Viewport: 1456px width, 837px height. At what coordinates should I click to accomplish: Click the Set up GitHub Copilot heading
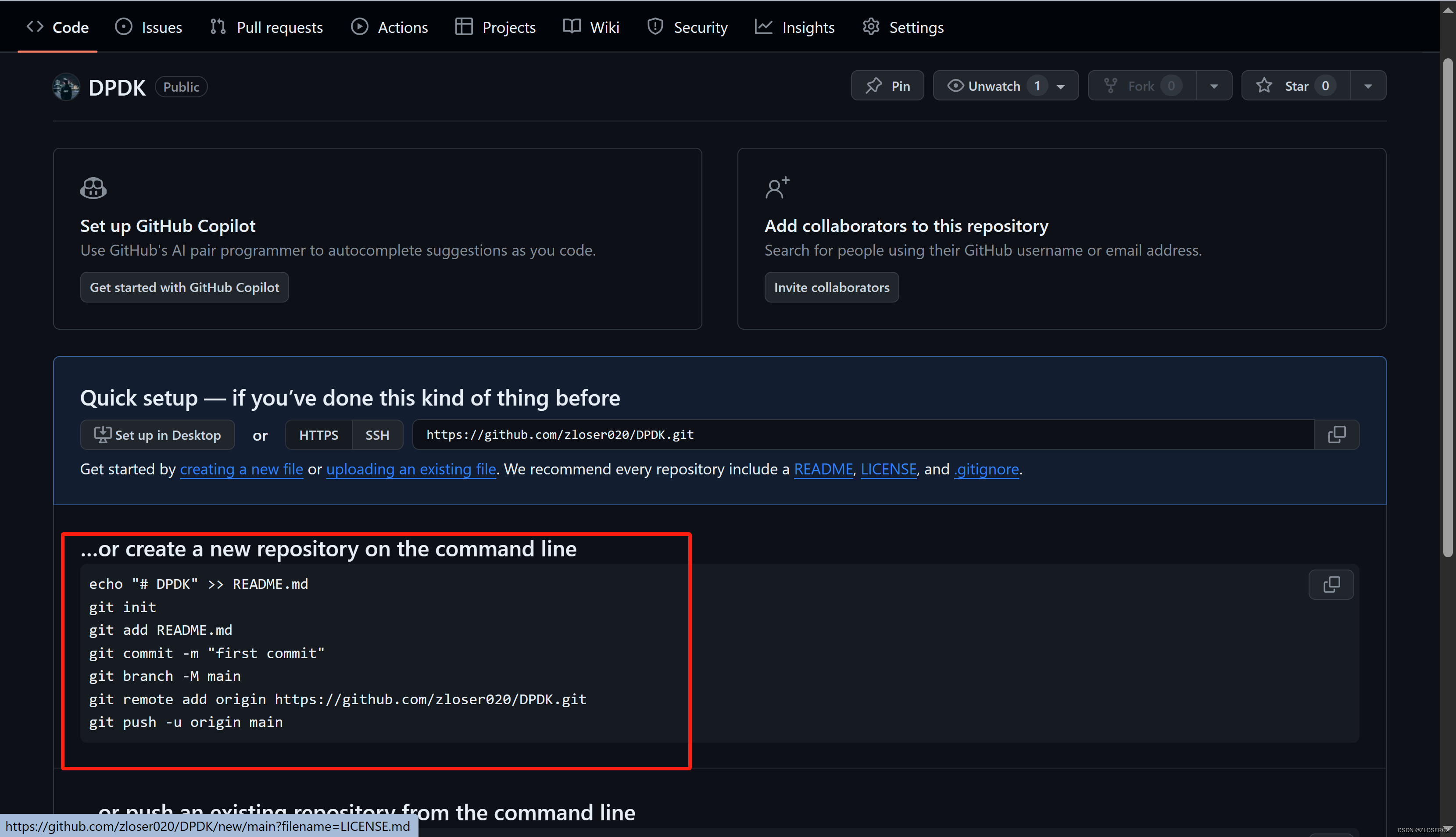pyautogui.click(x=167, y=226)
